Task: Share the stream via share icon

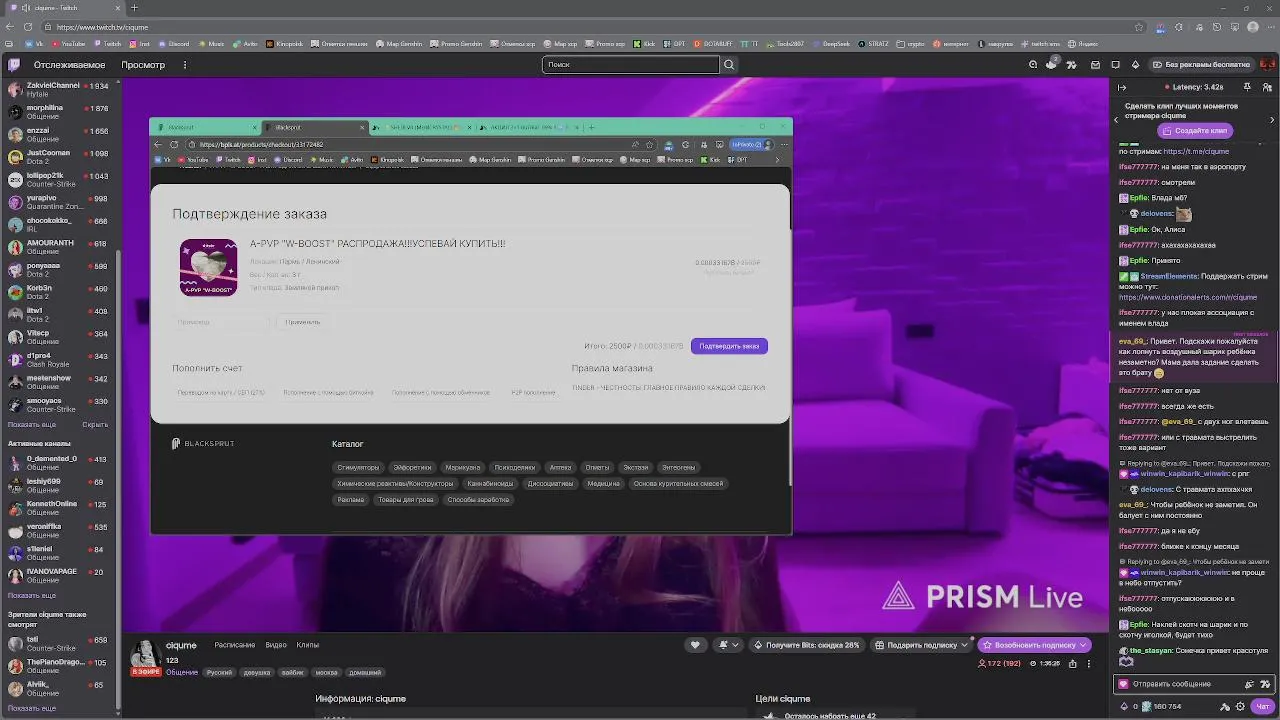Action: pos(1073,663)
